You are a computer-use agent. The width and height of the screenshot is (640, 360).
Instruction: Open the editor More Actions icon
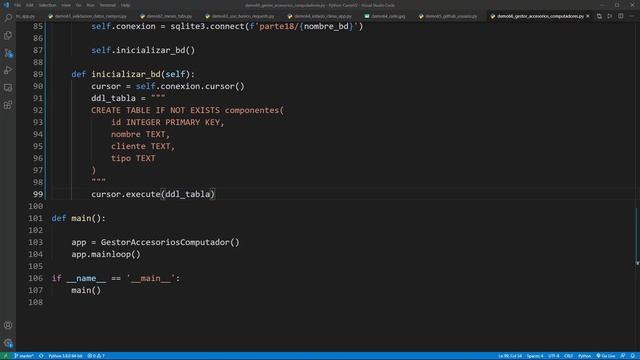click(x=631, y=16)
